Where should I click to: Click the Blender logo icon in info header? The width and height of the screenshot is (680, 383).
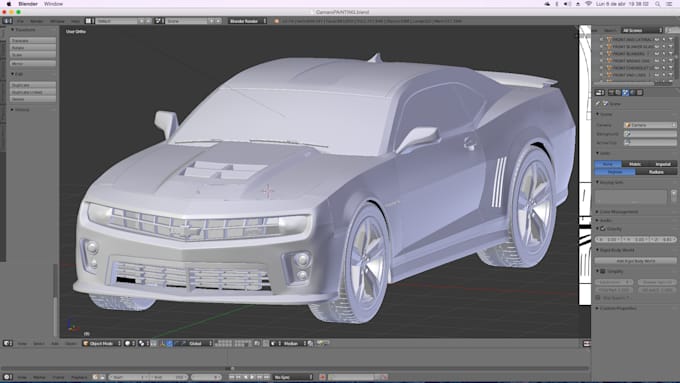pyautogui.click(x=276, y=21)
